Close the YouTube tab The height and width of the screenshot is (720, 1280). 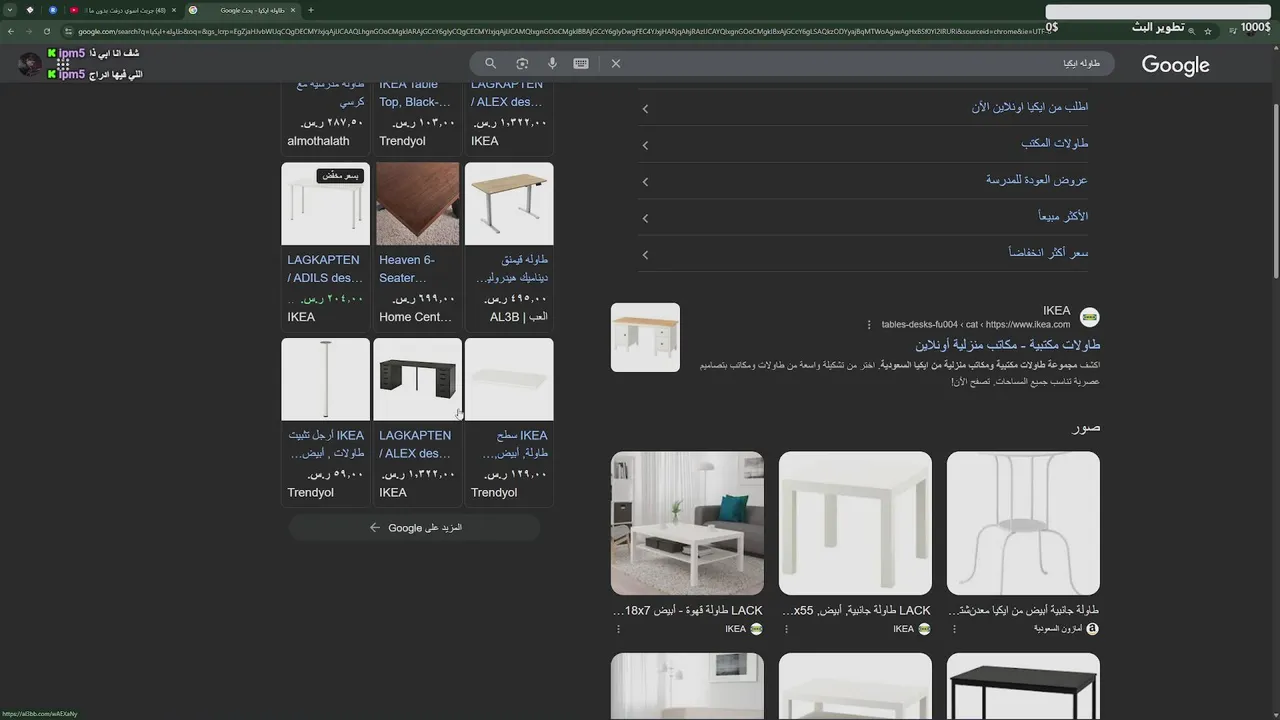click(174, 10)
